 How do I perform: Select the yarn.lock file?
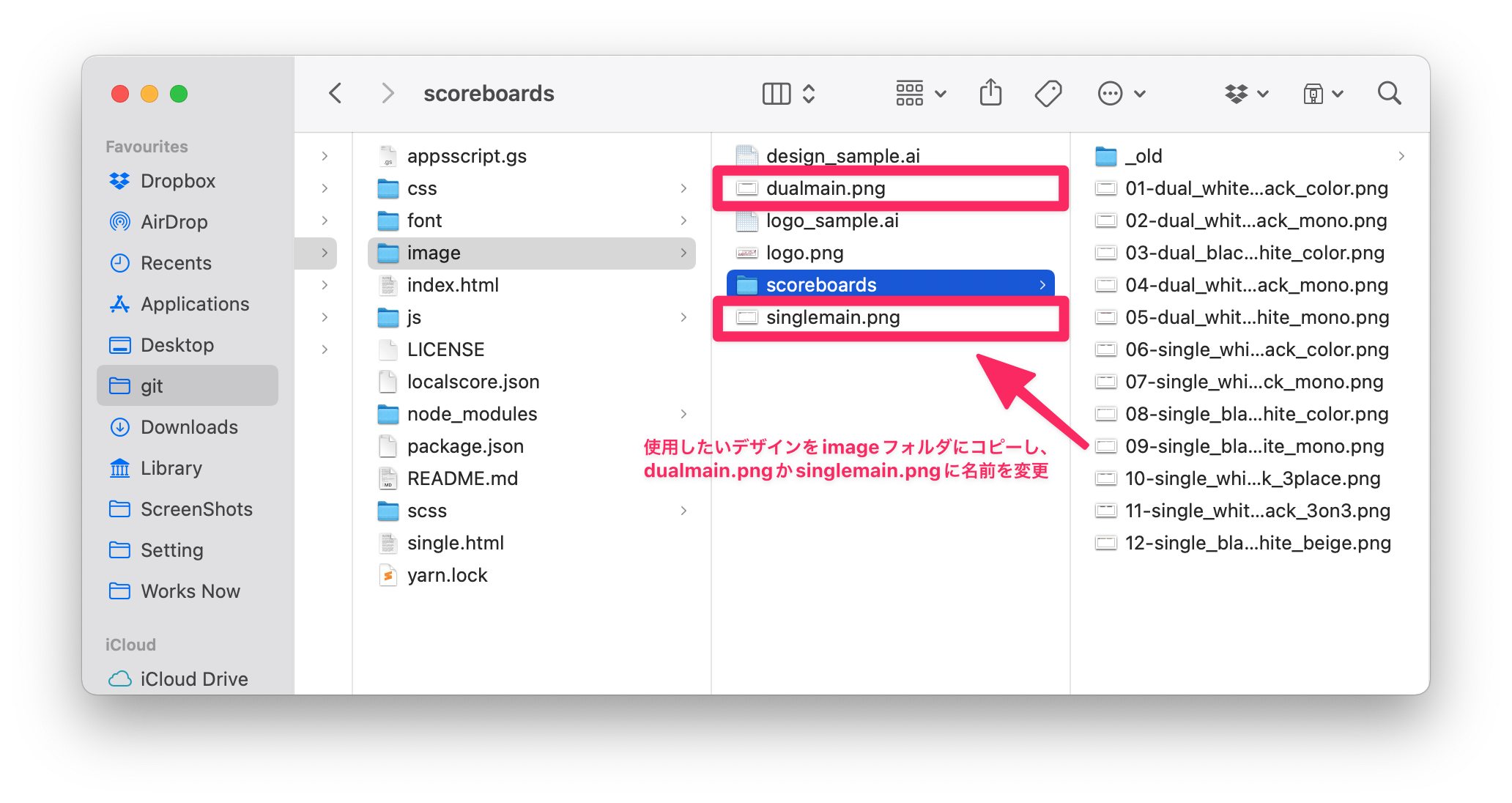(x=446, y=575)
